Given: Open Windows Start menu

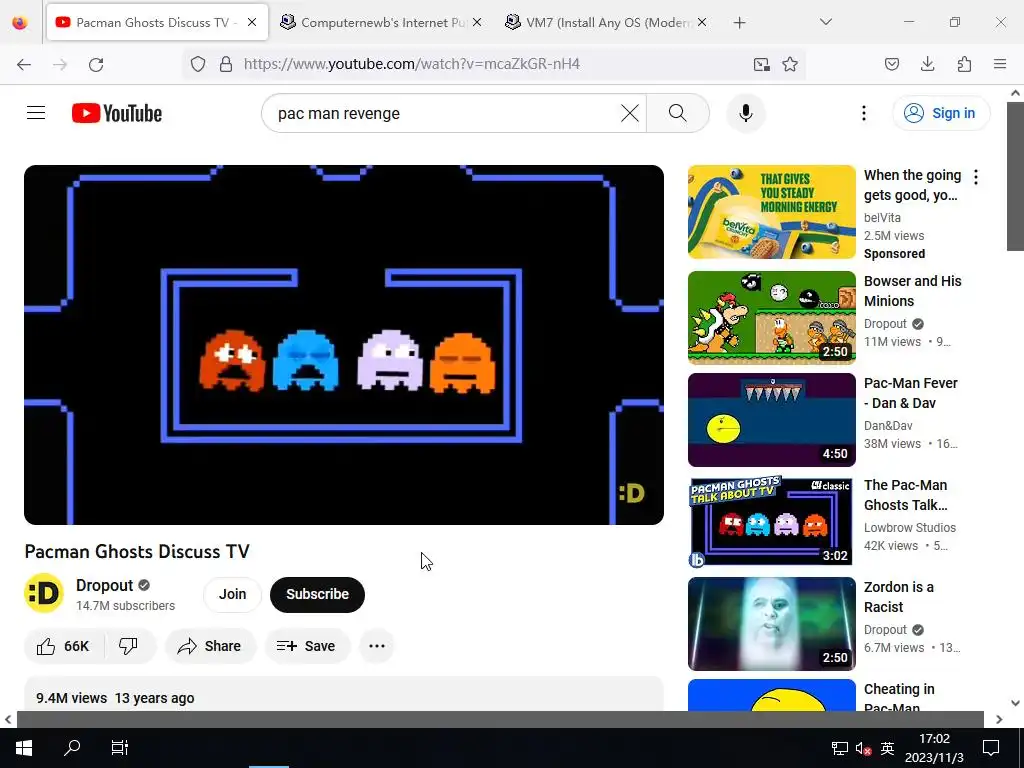Looking at the screenshot, I should pyautogui.click(x=24, y=748).
